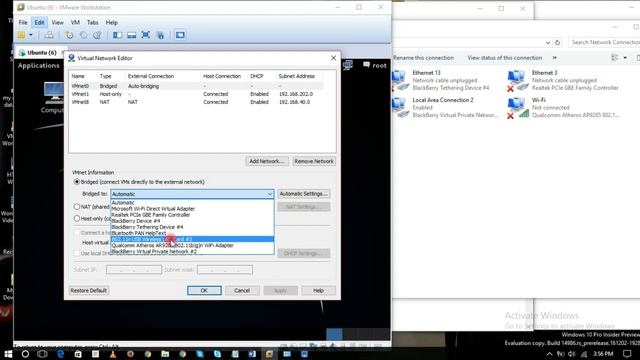Select Local Area Connection 2 adapter

pos(445,108)
